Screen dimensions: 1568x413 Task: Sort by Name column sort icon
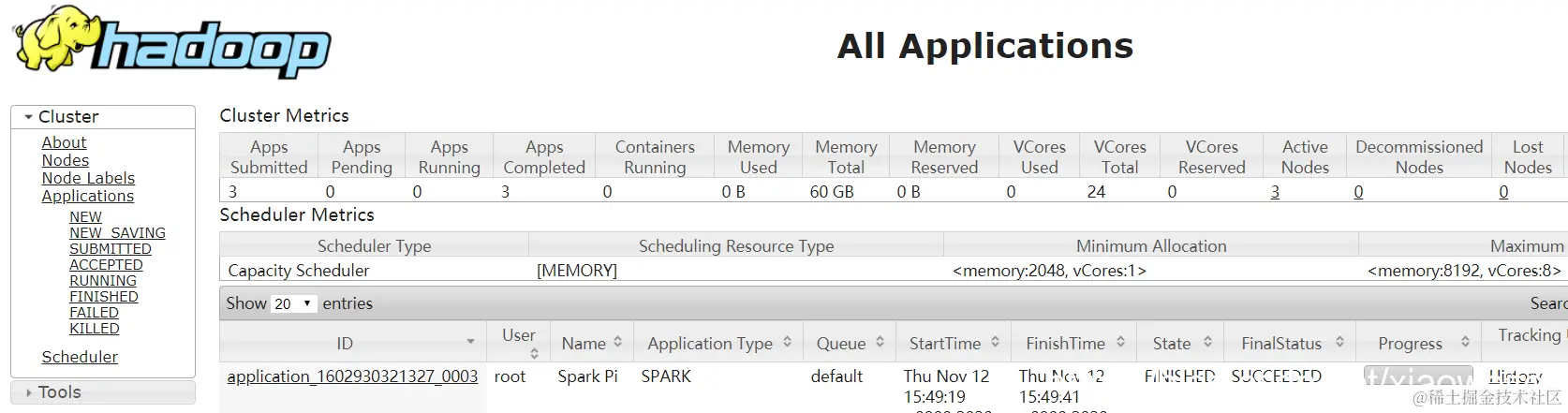[x=618, y=343]
